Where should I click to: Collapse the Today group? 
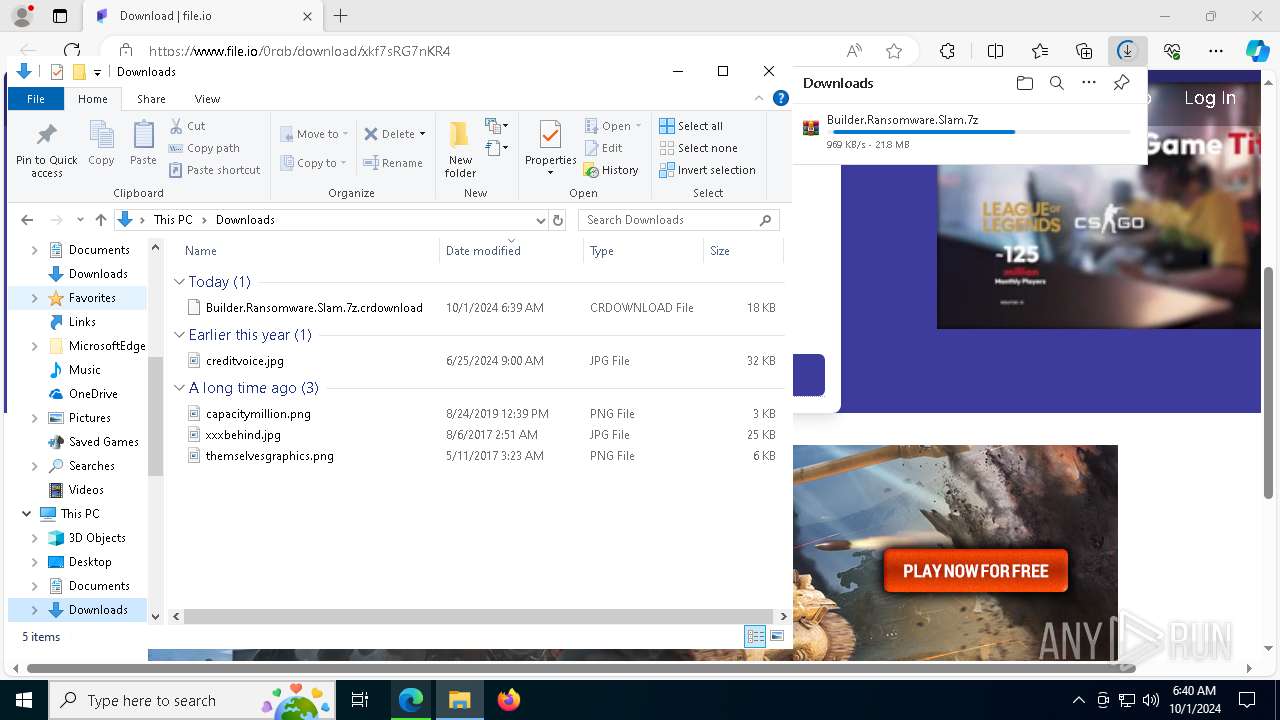pos(179,282)
